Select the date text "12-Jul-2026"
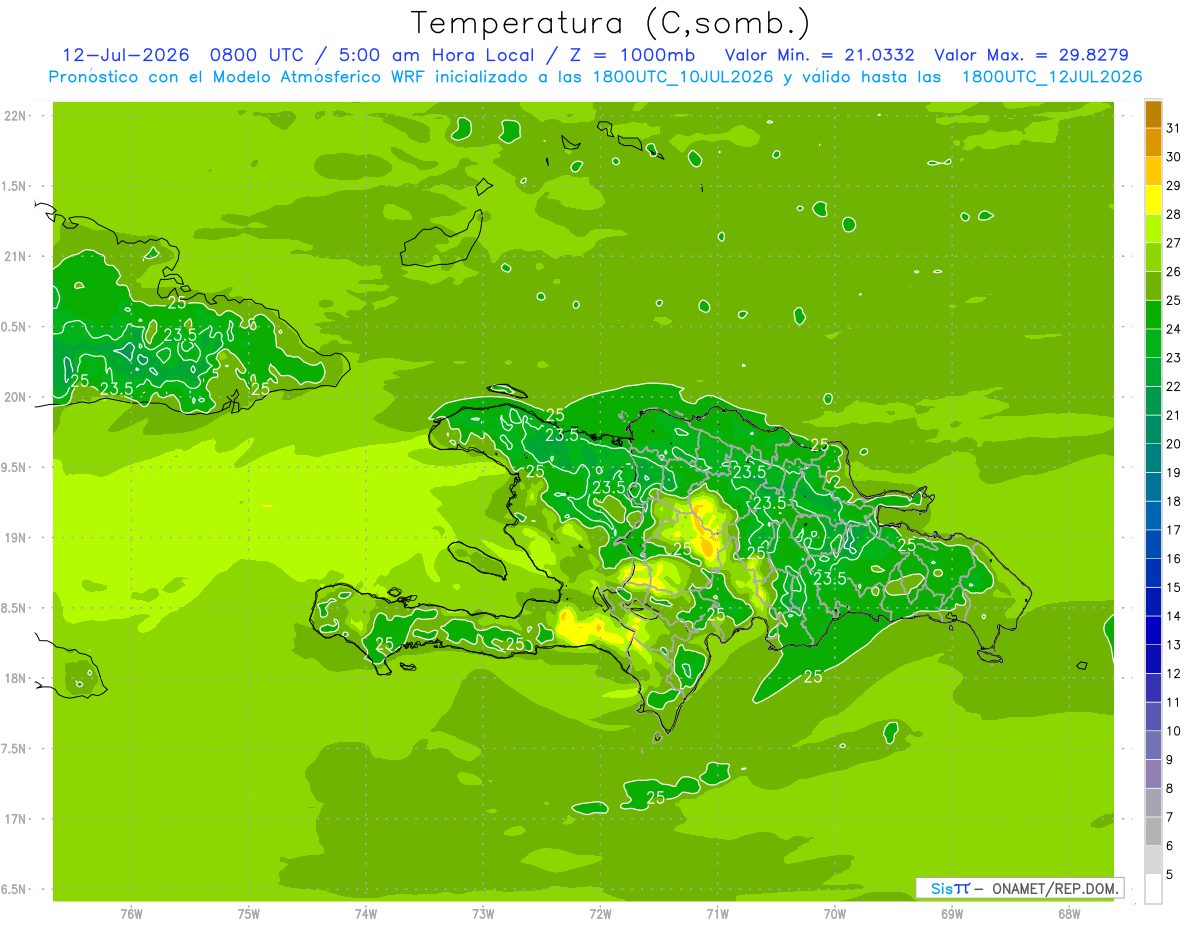The image size is (1200, 927). tap(126, 55)
